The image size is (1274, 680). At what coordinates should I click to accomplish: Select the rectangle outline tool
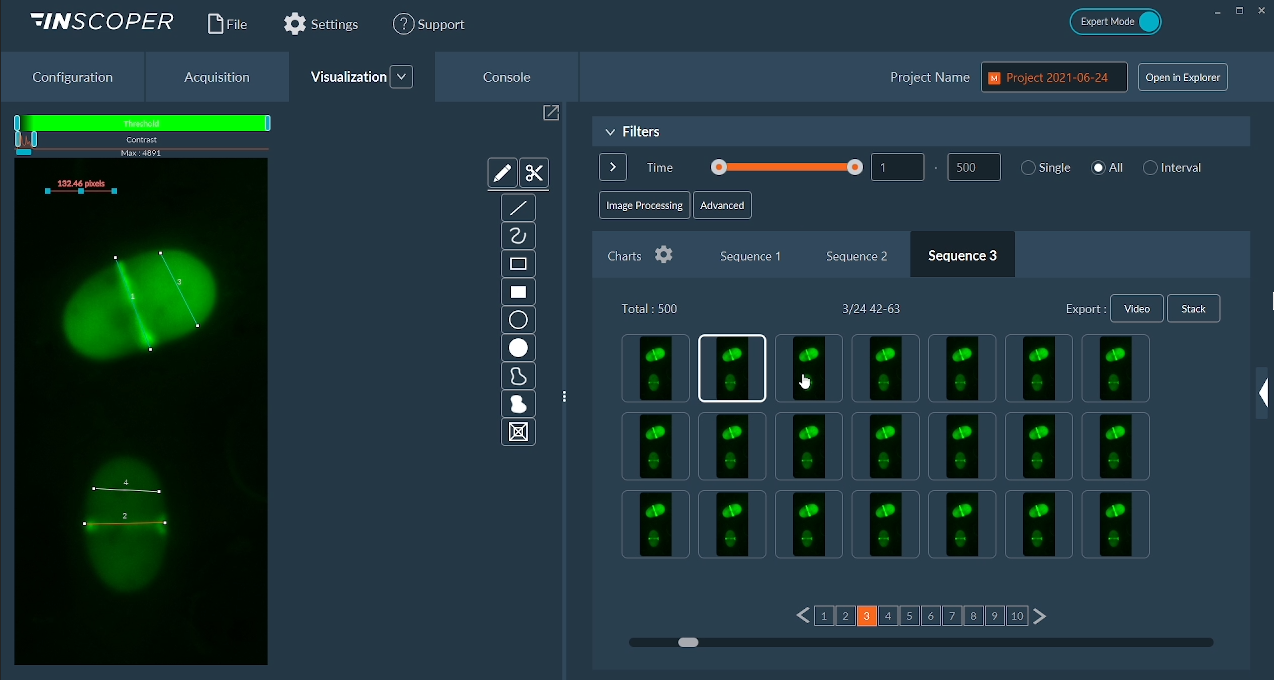point(518,263)
